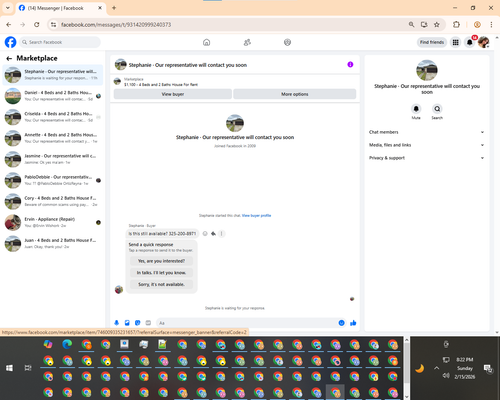This screenshot has width=500, height=400.
Task: Open Chrome's three-dot menu
Action: [491, 25]
